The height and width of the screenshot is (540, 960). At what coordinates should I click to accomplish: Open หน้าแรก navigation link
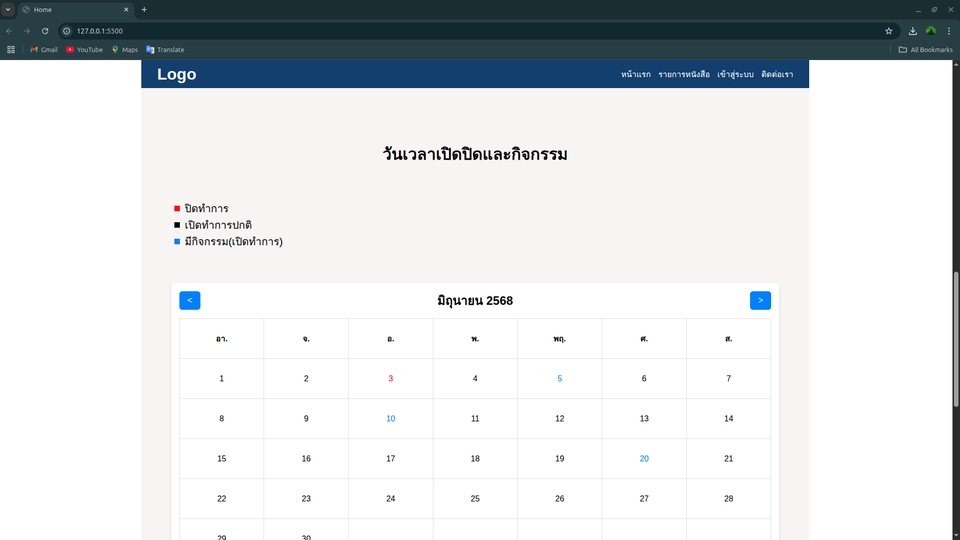pyautogui.click(x=636, y=74)
